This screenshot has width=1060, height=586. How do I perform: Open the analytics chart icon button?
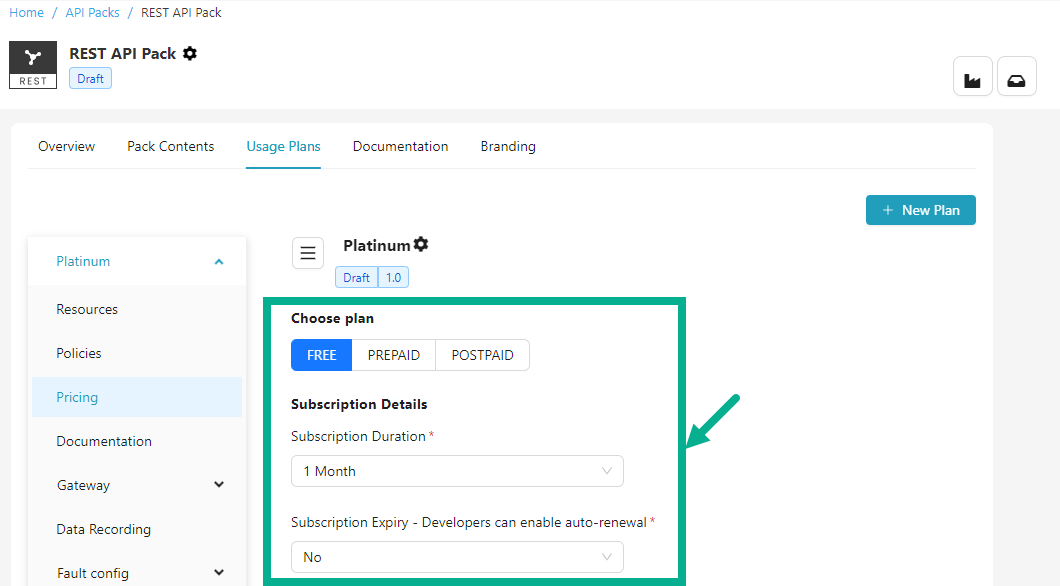click(973, 76)
